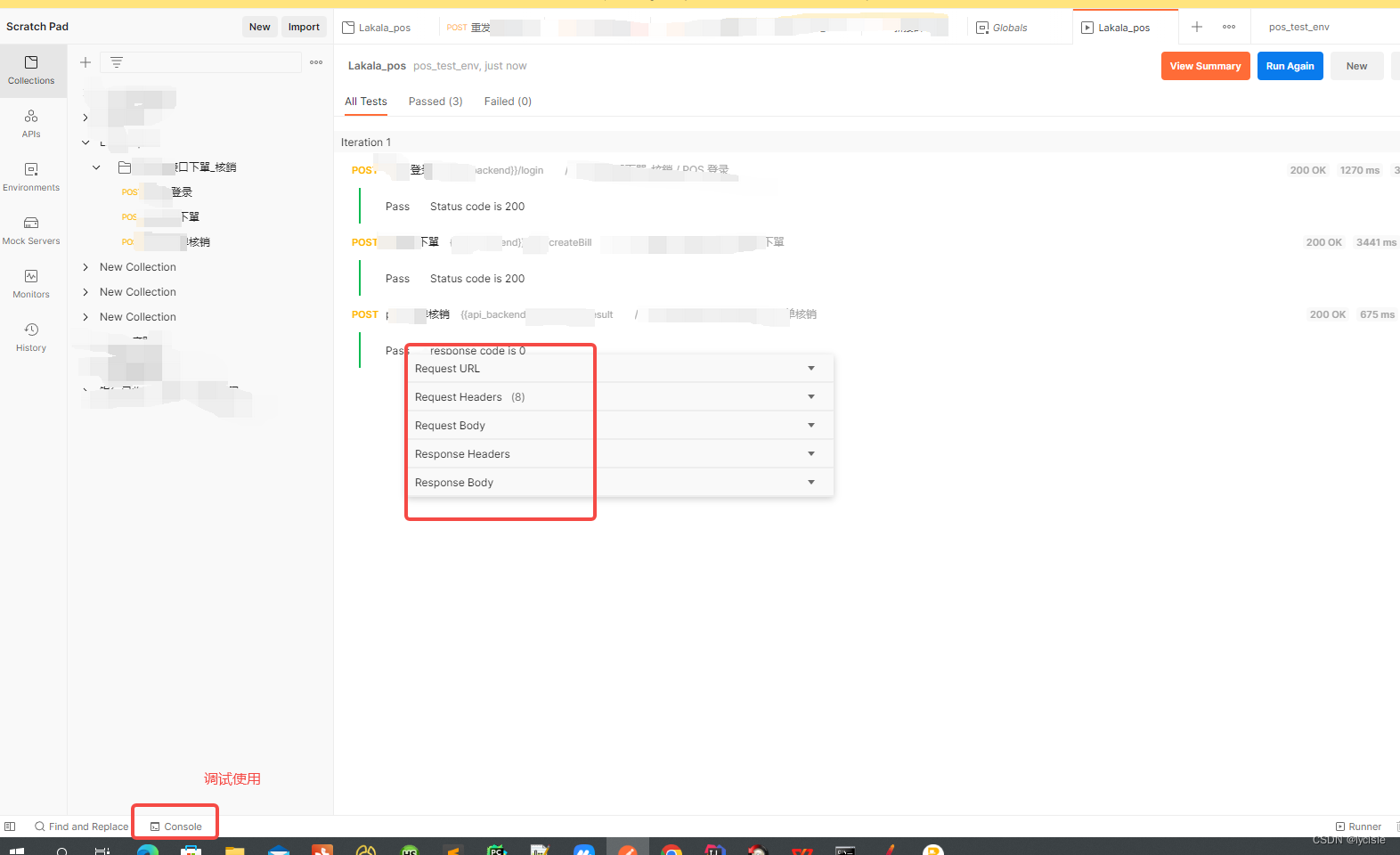This screenshot has width=1400, height=855.
Task: Click the New button in Scratch Pad header
Action: (259, 27)
